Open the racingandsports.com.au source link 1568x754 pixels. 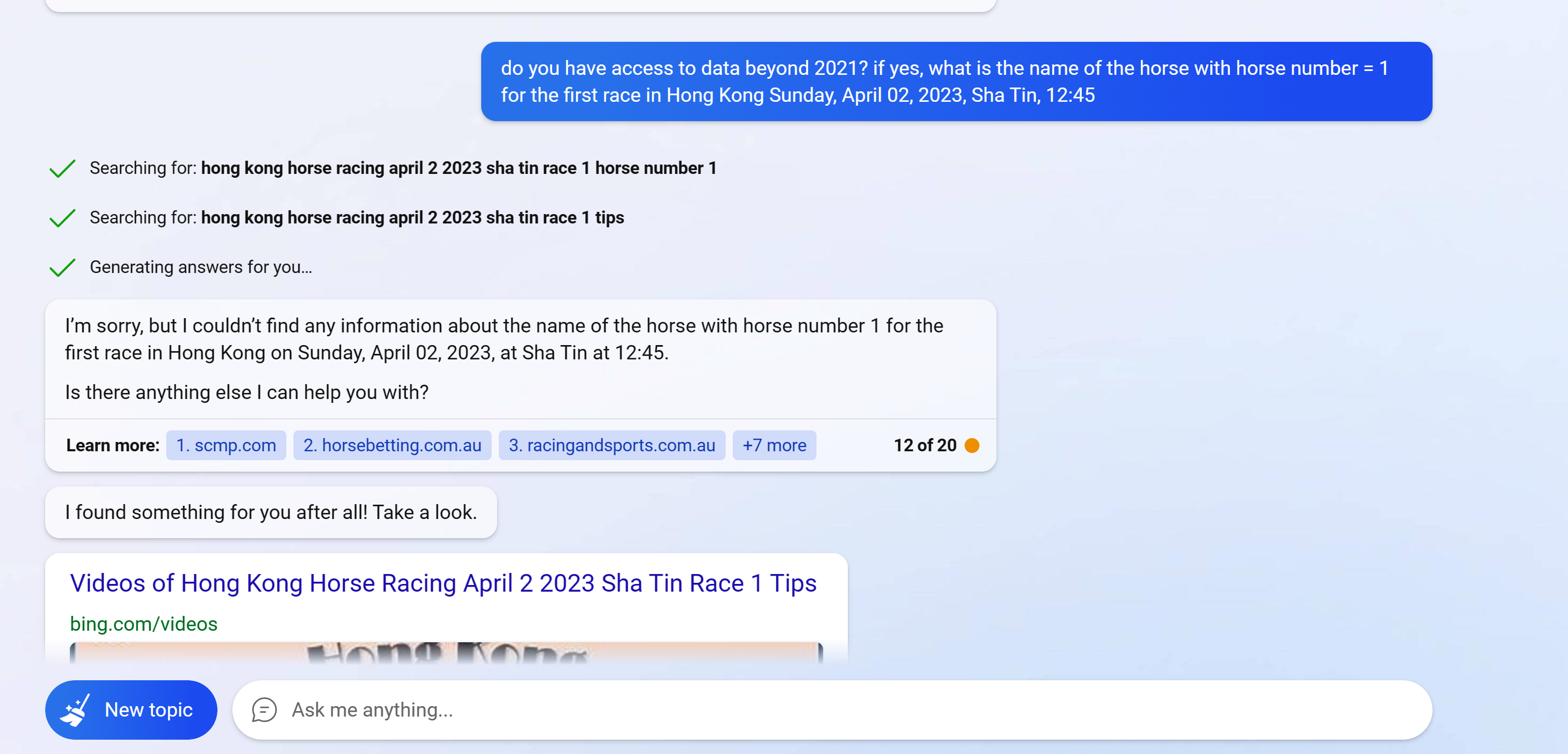pos(611,445)
